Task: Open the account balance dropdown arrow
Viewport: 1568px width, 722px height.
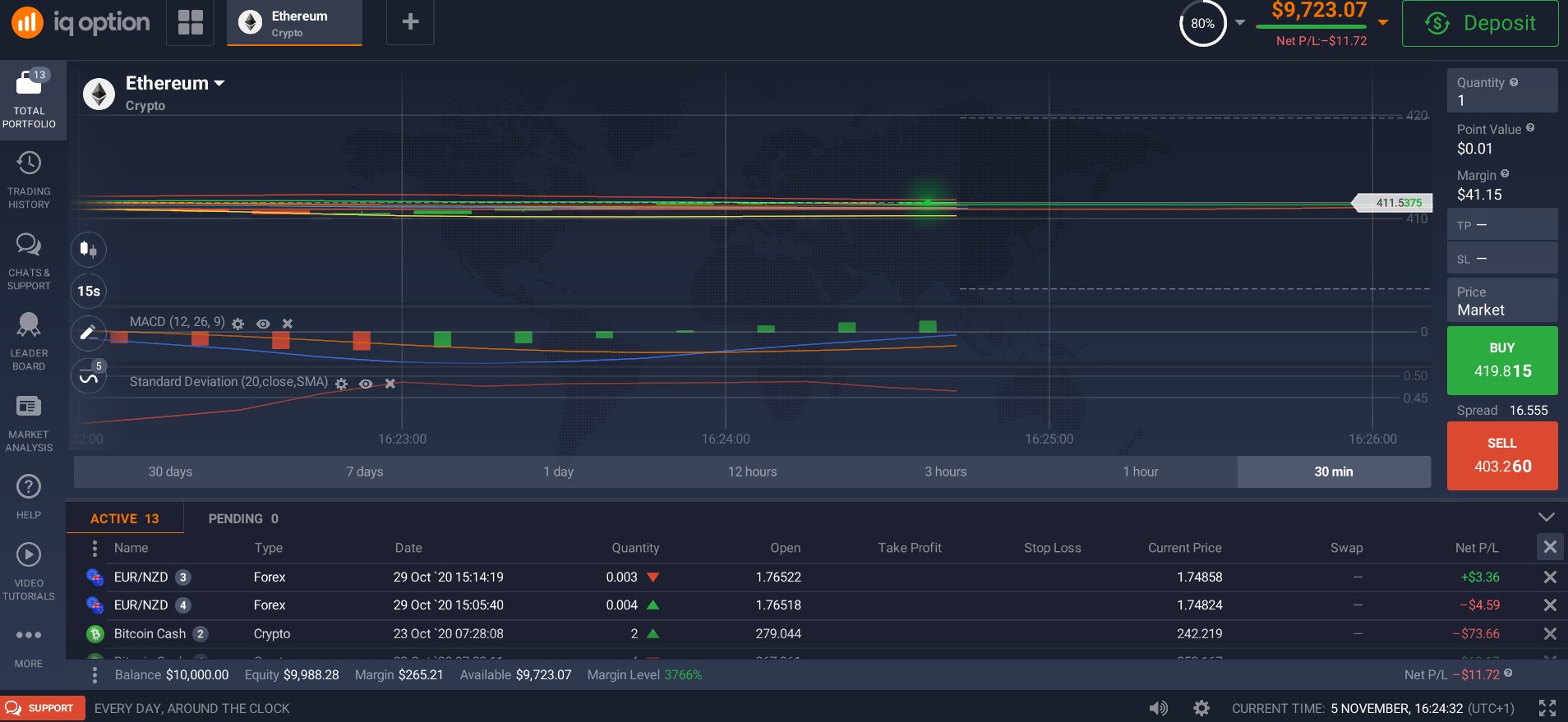Action: coord(1383,22)
